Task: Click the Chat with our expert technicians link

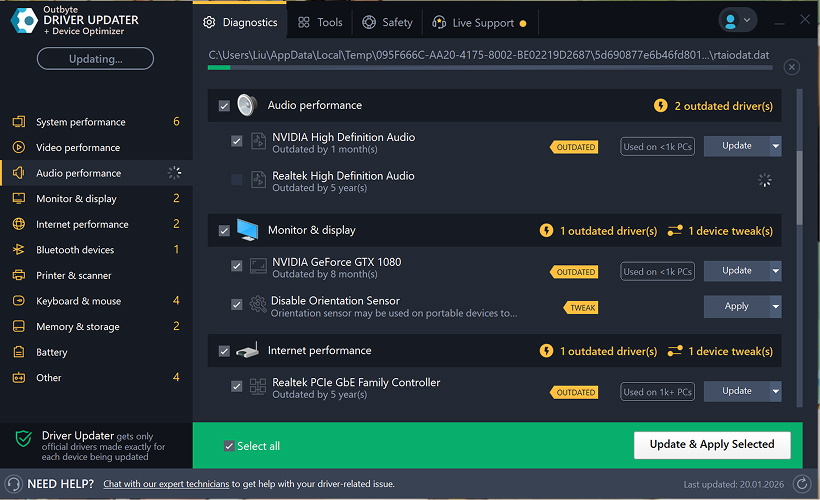Action: 166,484
